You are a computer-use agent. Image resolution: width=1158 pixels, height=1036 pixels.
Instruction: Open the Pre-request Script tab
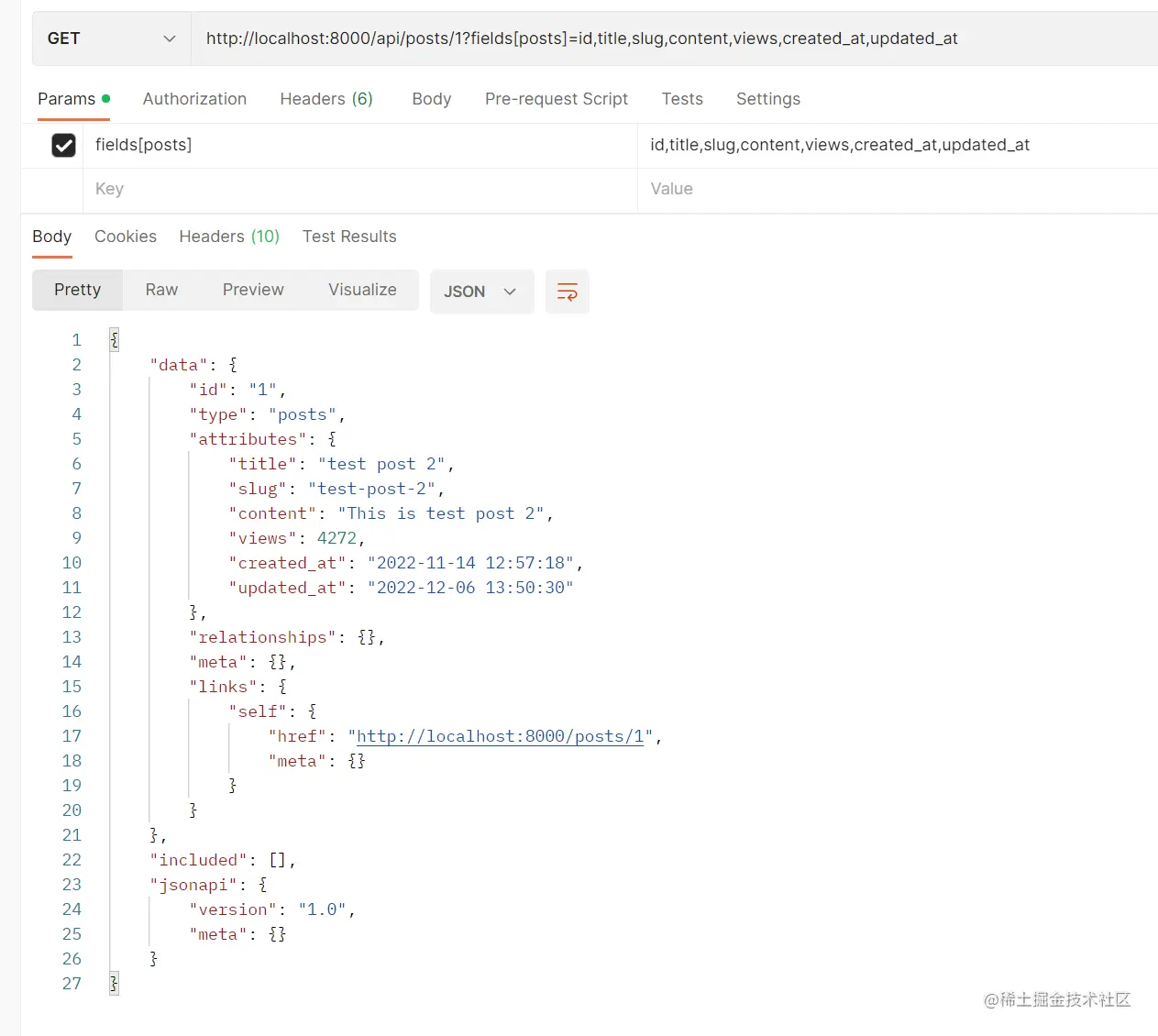(557, 99)
